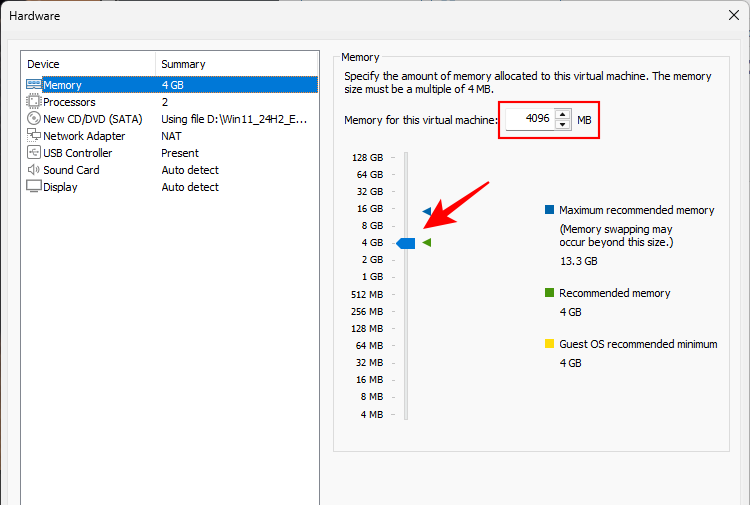The image size is (750, 505).
Task: Select the New CD/DVD (SATA) disc icon
Action: point(34,119)
